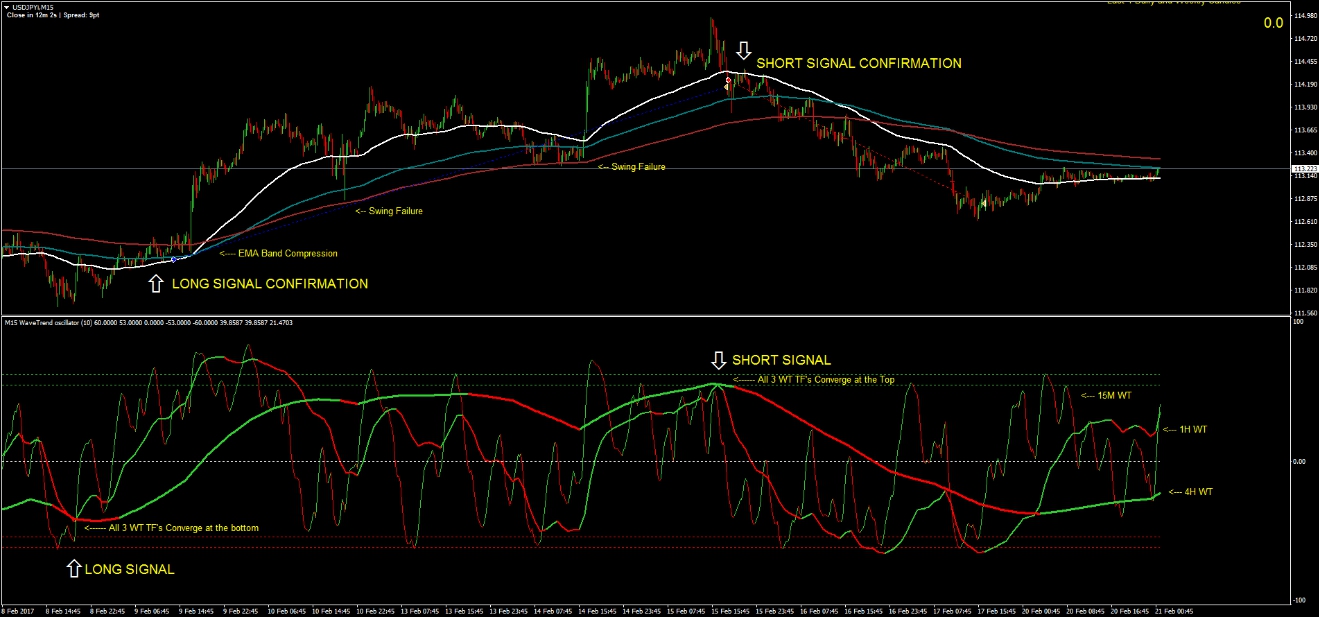
Task: Click the '20 Feb 16:45' time axis label
Action: click(1130, 610)
